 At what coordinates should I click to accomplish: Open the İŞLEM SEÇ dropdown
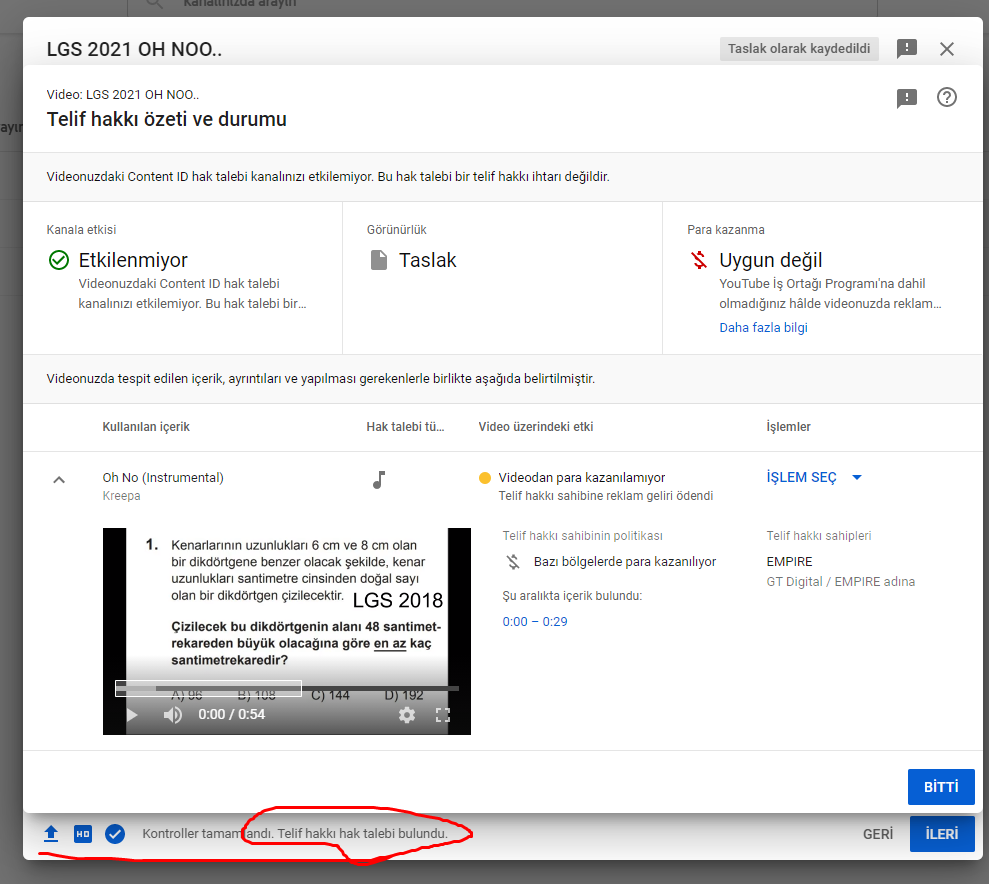click(814, 477)
